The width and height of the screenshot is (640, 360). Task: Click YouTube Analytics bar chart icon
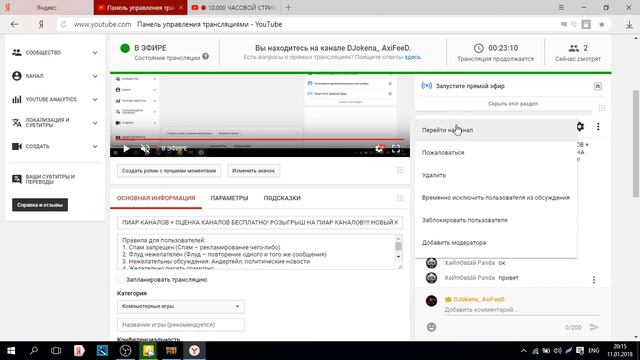[x=17, y=99]
